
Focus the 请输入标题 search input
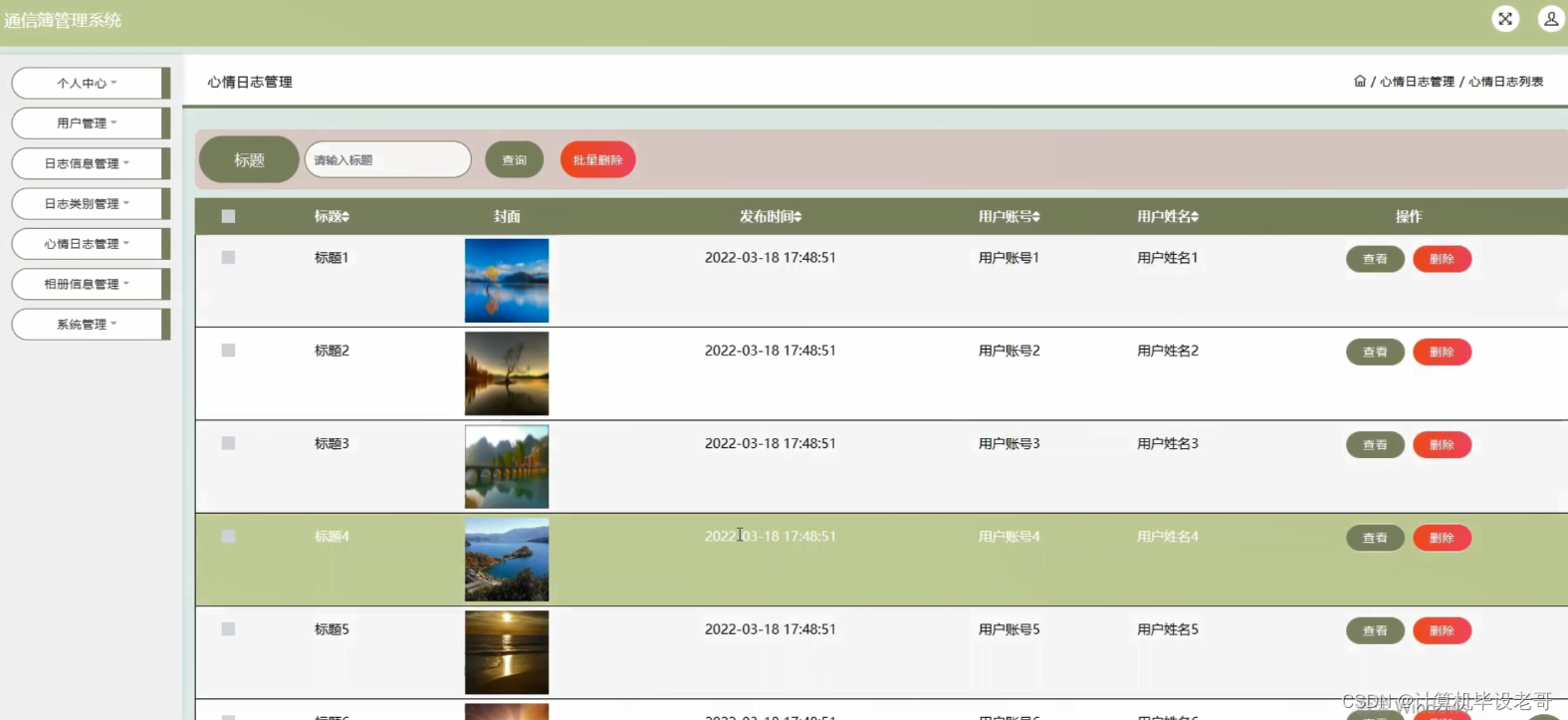pyautogui.click(x=388, y=159)
